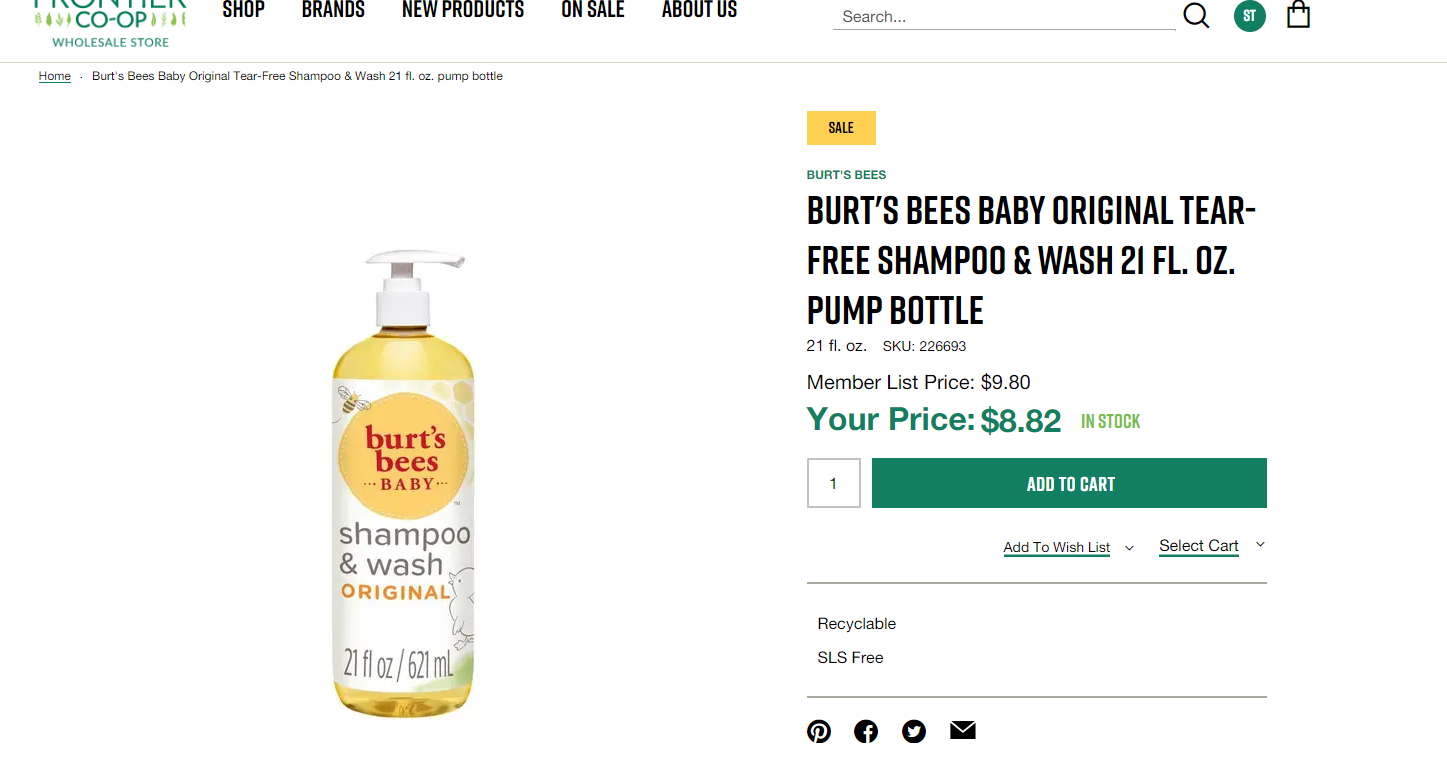Open the Select Cart dropdown
Image resolution: width=1447 pixels, height=782 pixels.
tap(1212, 546)
